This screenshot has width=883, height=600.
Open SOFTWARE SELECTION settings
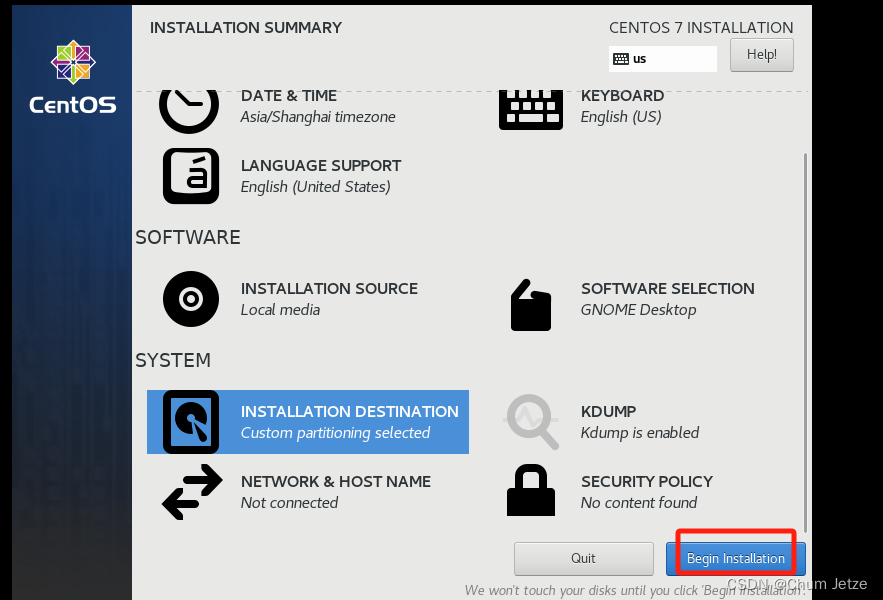point(668,288)
